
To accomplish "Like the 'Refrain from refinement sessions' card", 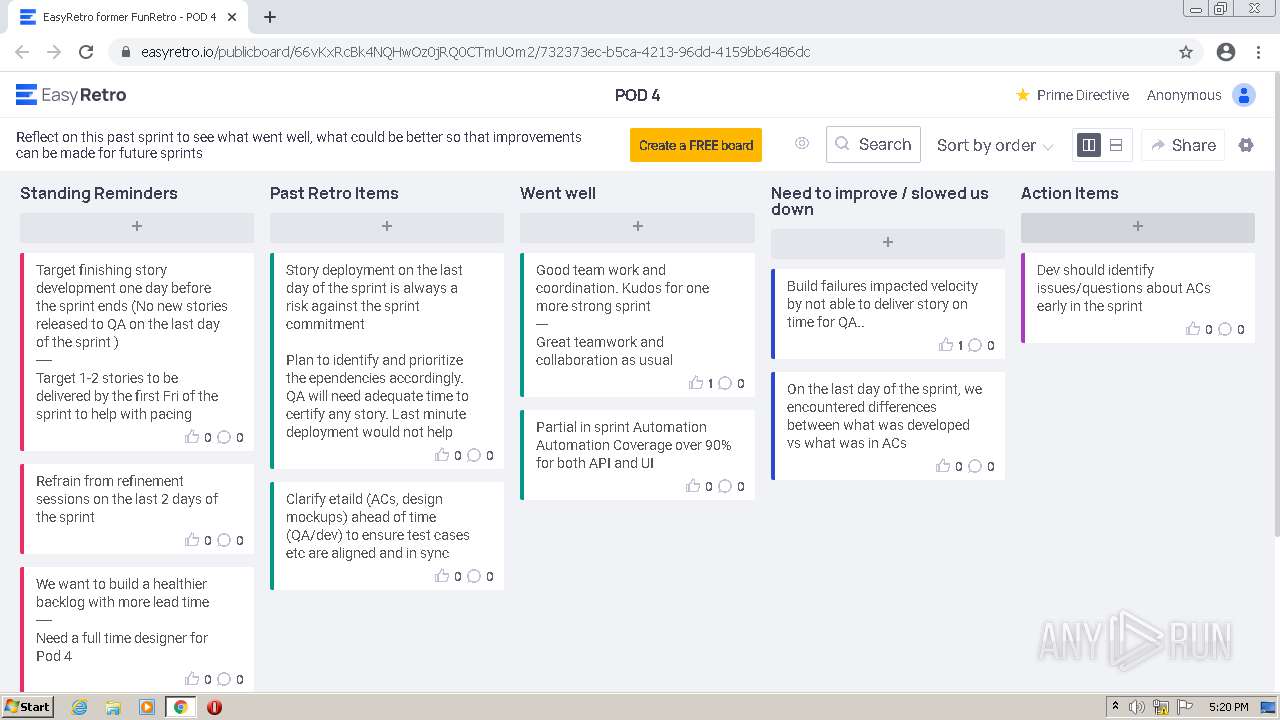I will pos(192,540).
